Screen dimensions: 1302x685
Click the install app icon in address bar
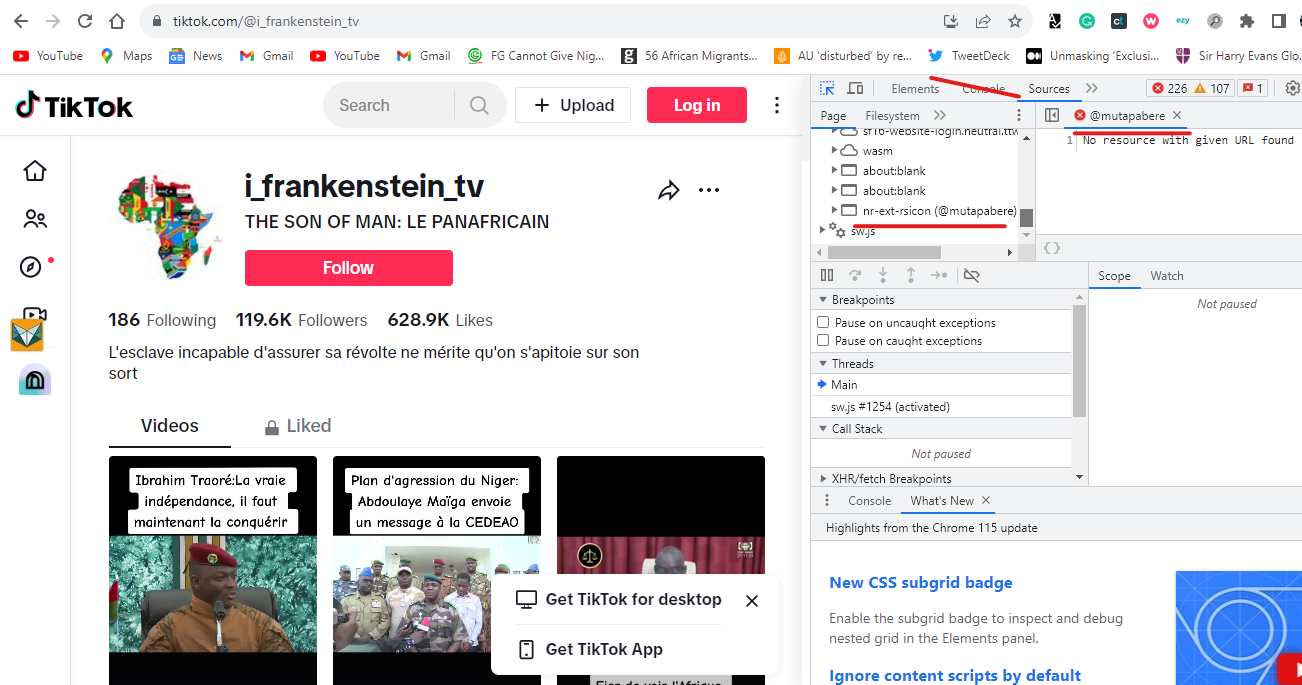pos(951,21)
